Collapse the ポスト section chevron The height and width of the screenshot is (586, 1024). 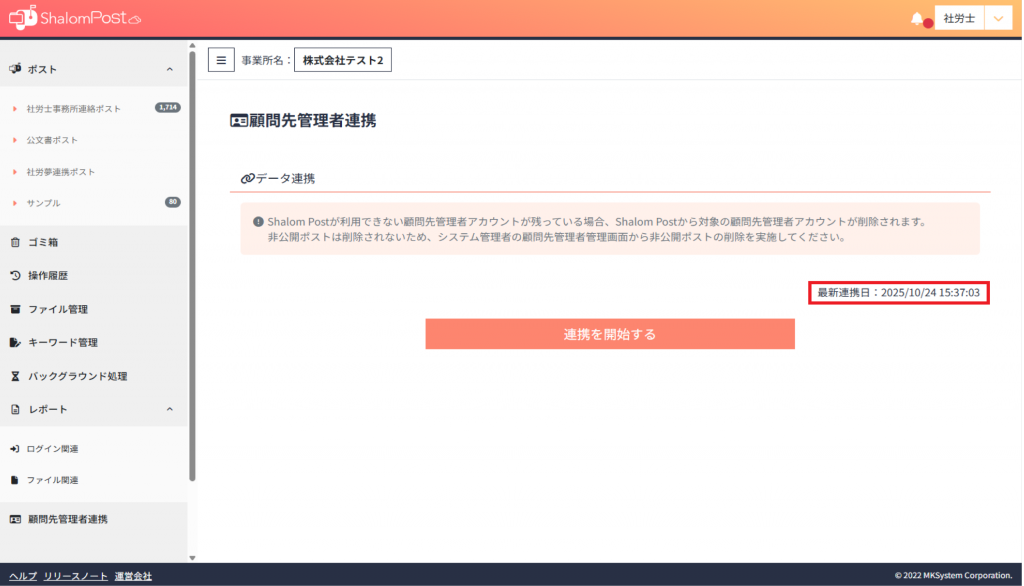pyautogui.click(x=169, y=69)
